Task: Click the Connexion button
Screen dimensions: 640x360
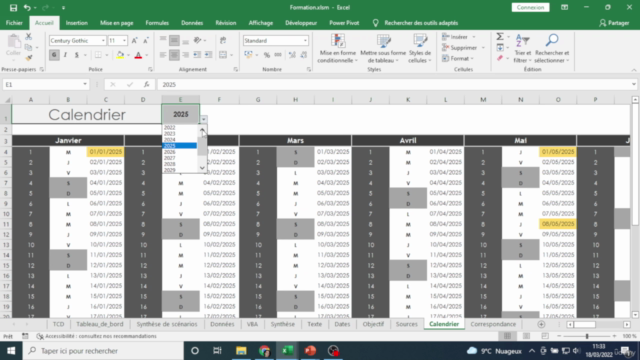Action: [x=530, y=7]
